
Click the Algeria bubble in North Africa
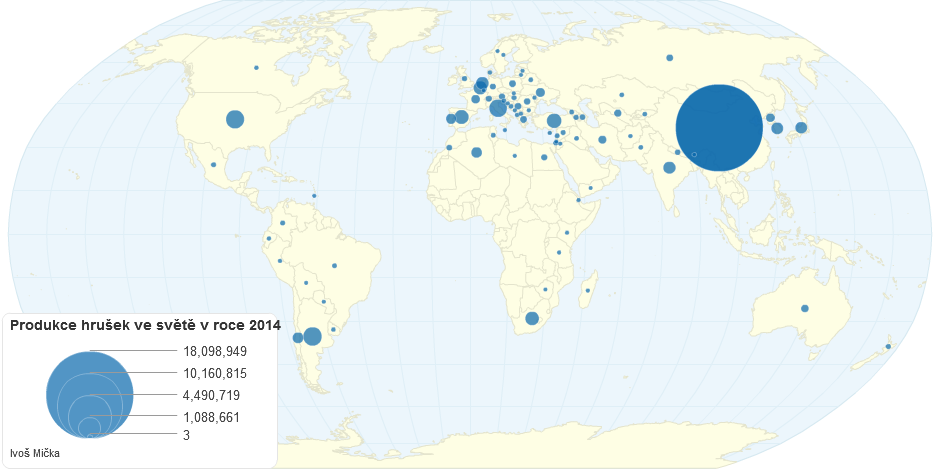point(477,152)
